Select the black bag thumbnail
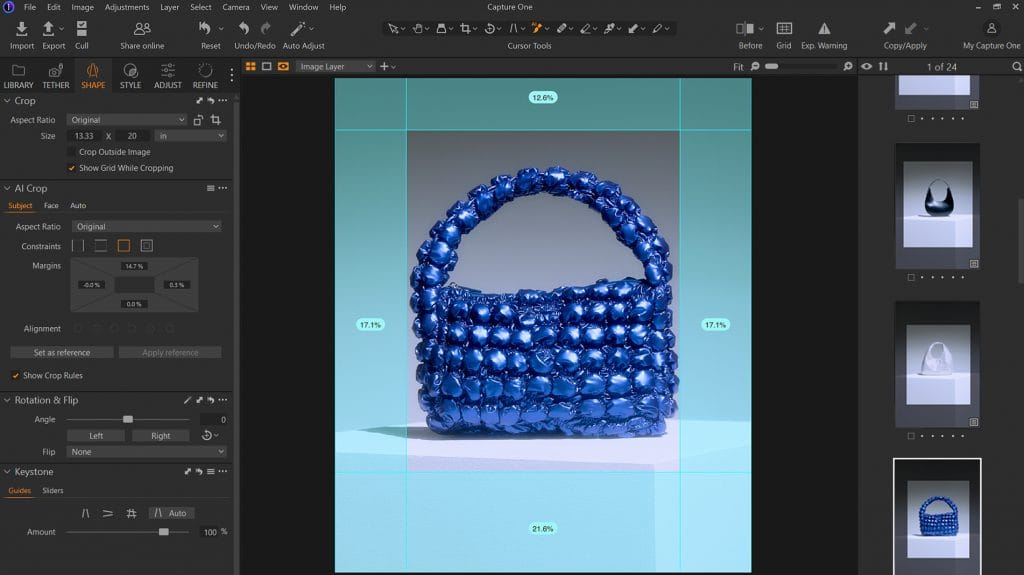Screen dimensions: 1024x575 pos(937,205)
